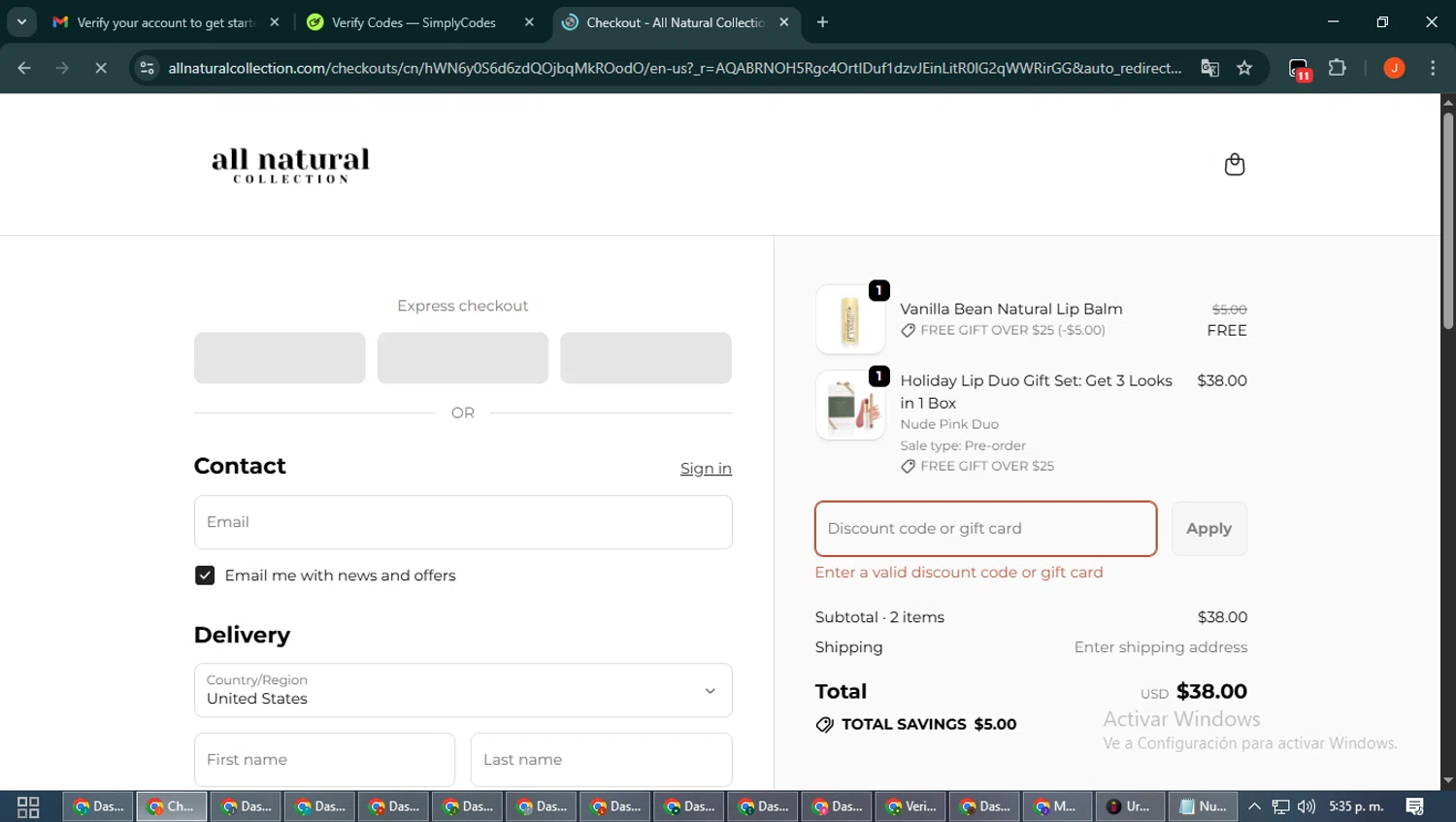Open the tab search dropdown arrow
Viewport: 1456px width, 822px height.
pyautogui.click(x=21, y=22)
